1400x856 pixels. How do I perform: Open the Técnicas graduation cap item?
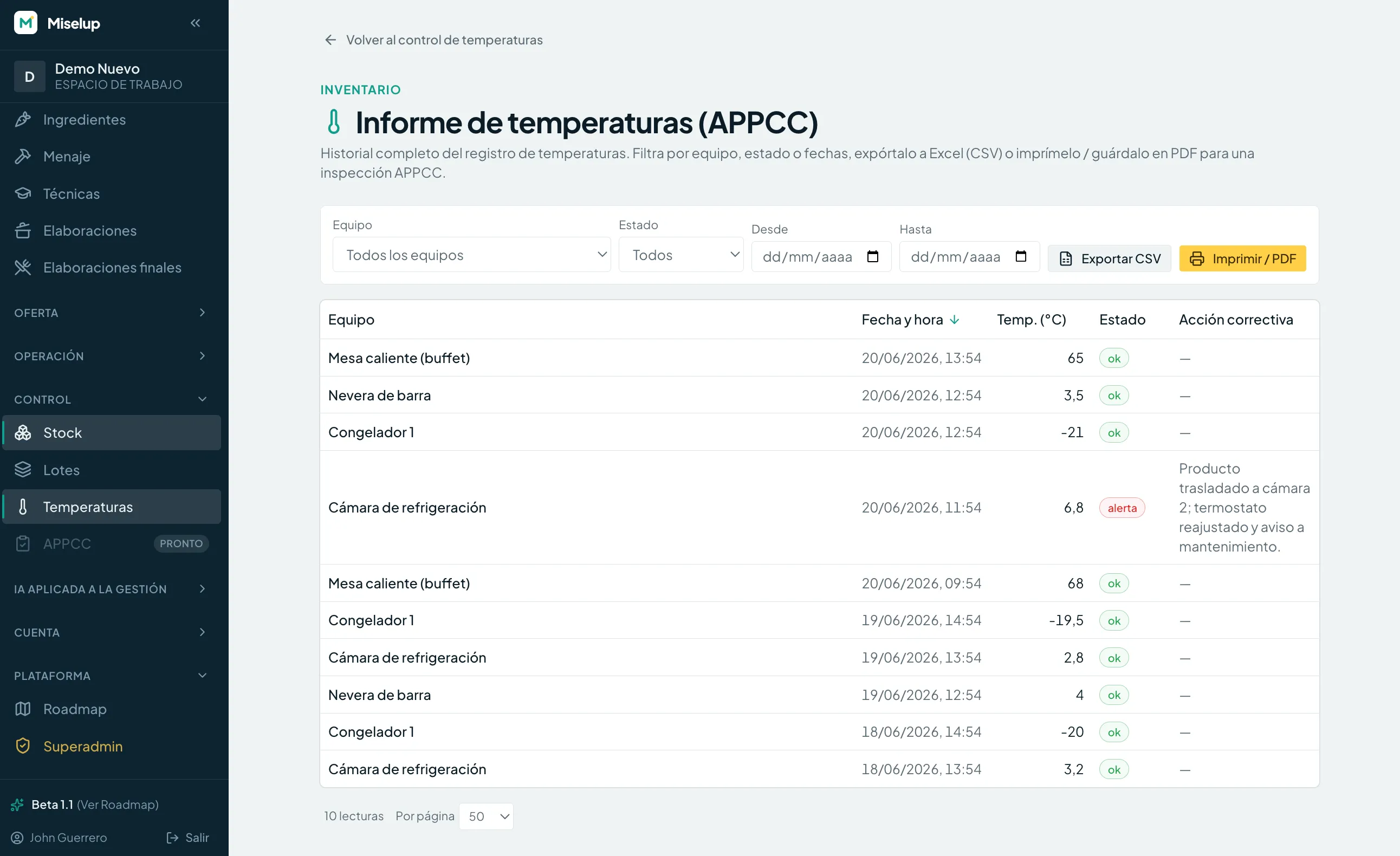tap(112, 194)
